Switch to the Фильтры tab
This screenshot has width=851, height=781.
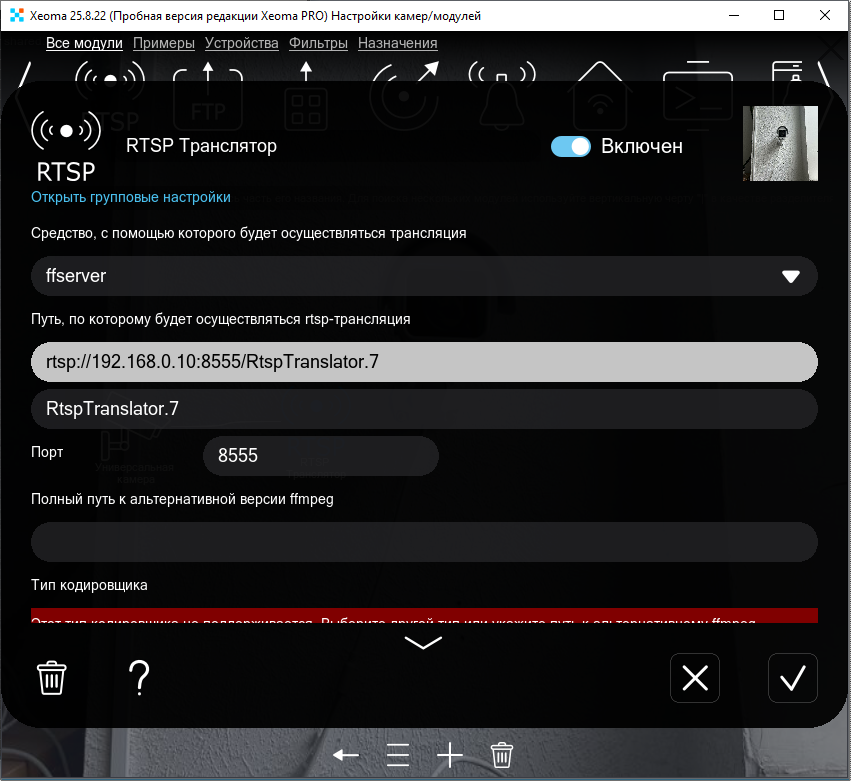[318, 43]
